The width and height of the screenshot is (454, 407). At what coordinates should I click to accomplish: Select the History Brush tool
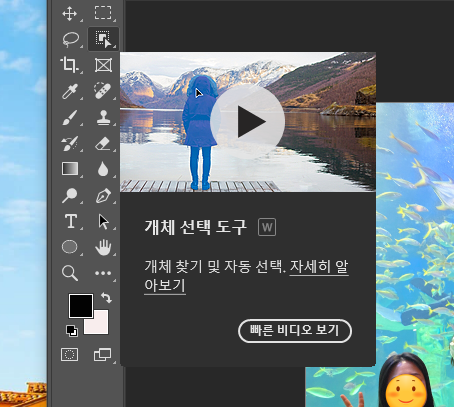pos(70,143)
